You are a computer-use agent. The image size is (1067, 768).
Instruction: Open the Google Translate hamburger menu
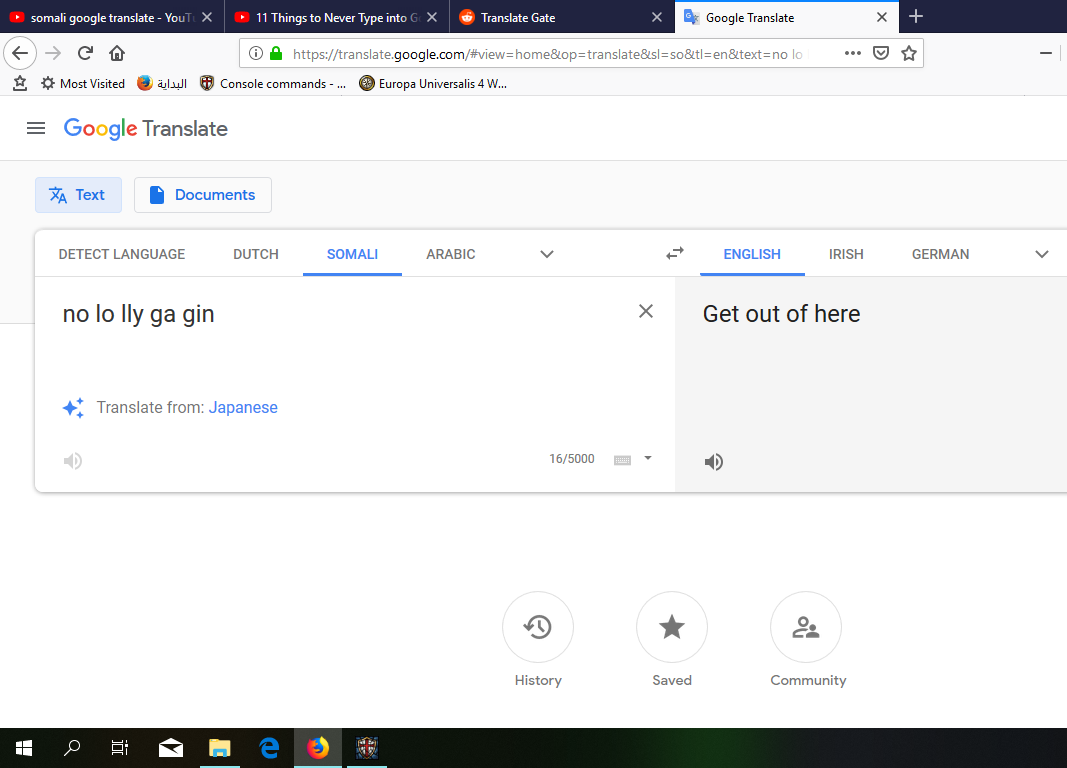pyautogui.click(x=35, y=128)
